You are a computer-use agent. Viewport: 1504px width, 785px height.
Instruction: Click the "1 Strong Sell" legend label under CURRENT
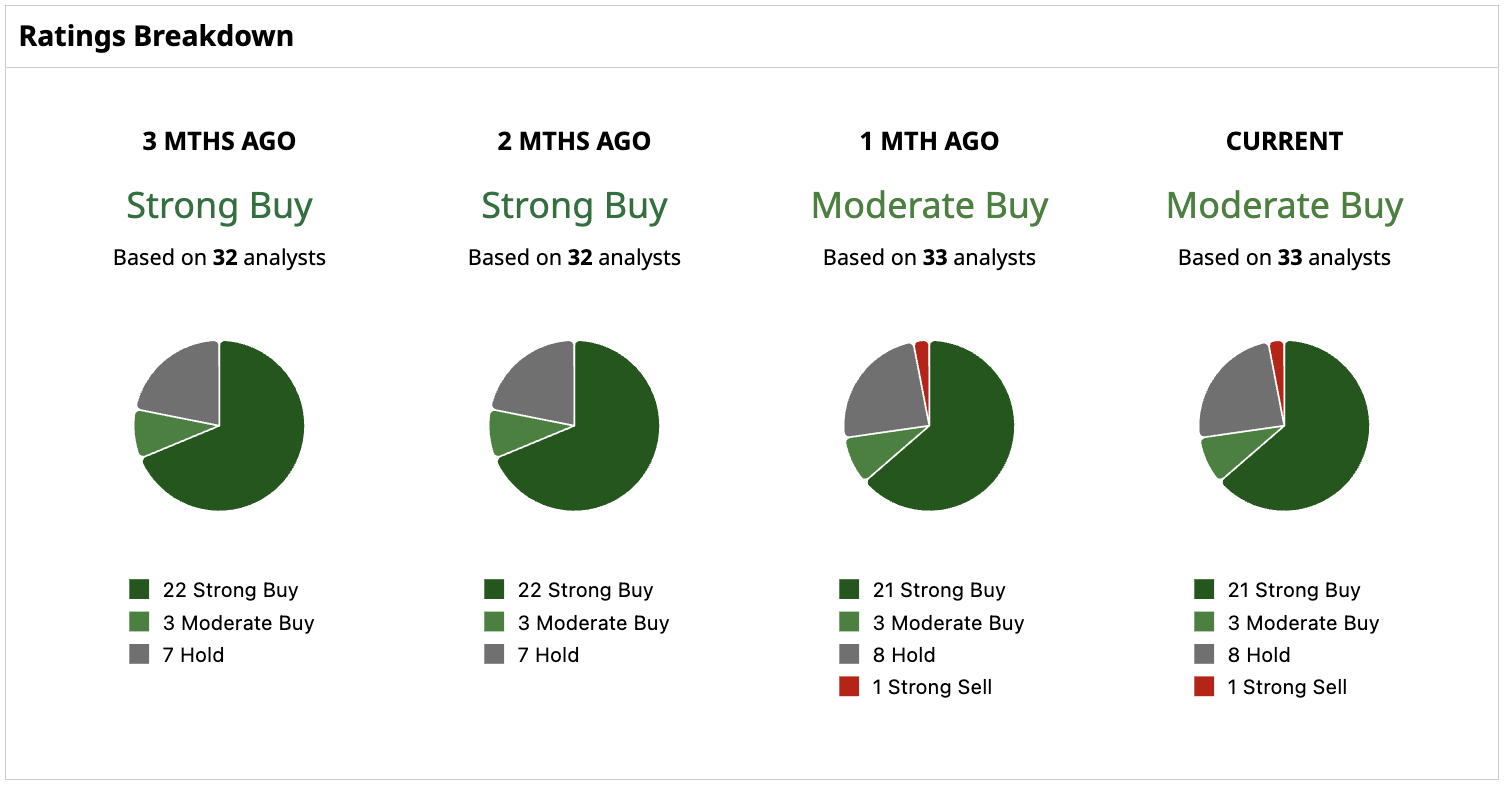click(x=1287, y=687)
